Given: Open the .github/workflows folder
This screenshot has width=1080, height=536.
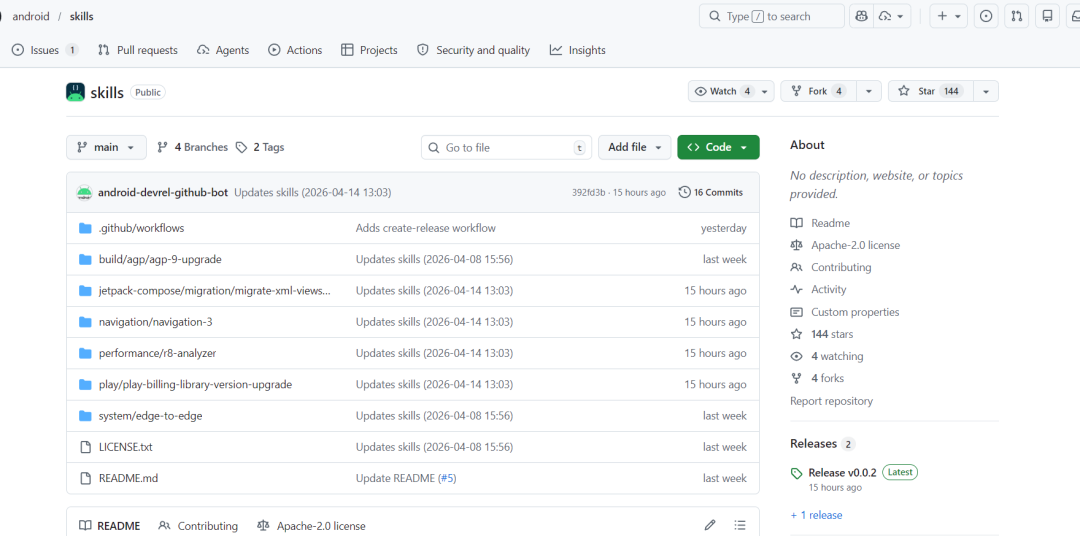Looking at the screenshot, I should coord(141,228).
